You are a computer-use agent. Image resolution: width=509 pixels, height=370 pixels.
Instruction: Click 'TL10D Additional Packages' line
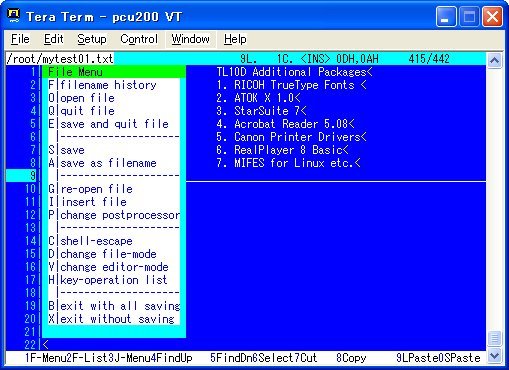295,72
